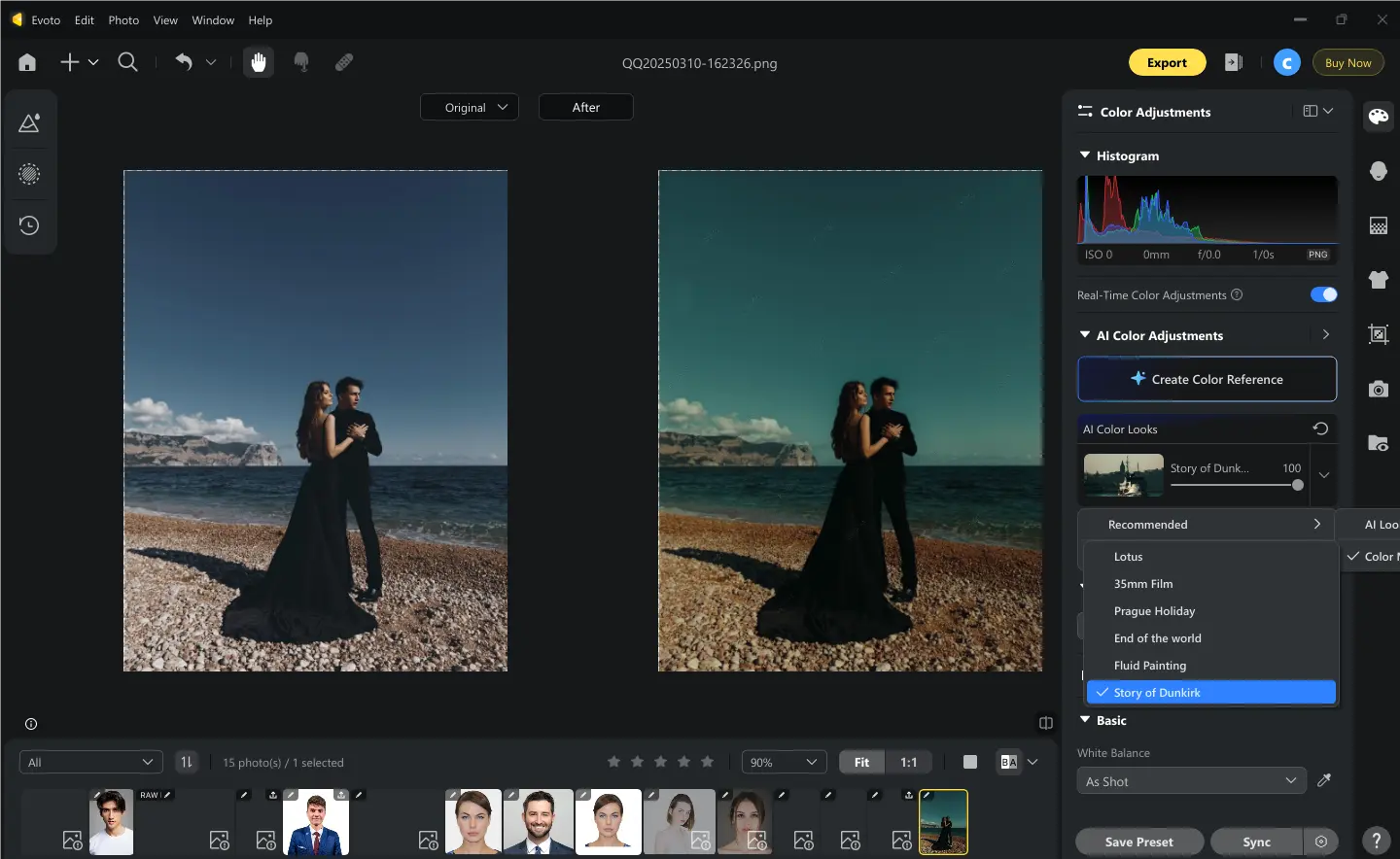
Task: Open the before/after options arrow
Action: [1032, 762]
